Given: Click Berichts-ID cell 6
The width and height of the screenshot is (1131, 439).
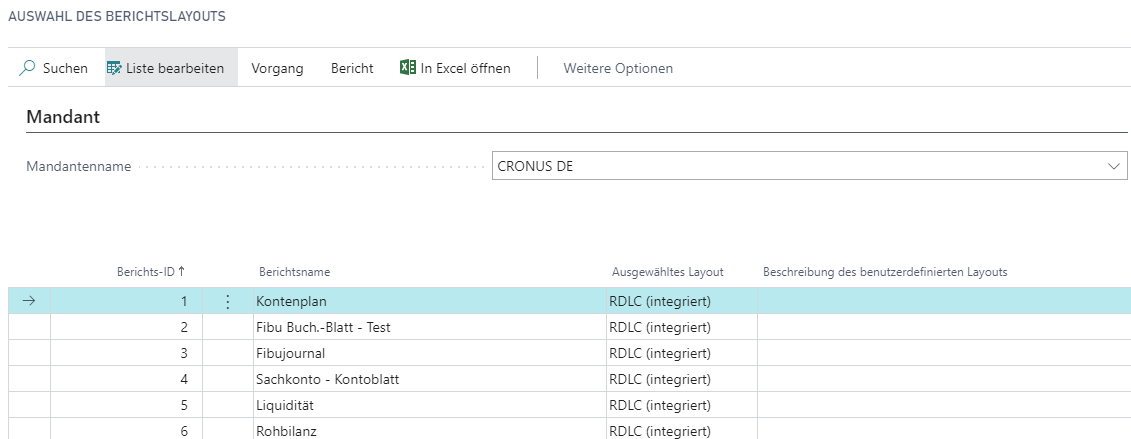Looking at the screenshot, I should [x=126, y=430].
